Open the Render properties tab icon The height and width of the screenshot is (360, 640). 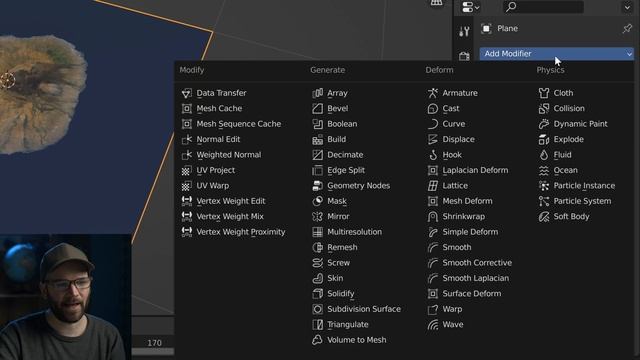click(464, 56)
